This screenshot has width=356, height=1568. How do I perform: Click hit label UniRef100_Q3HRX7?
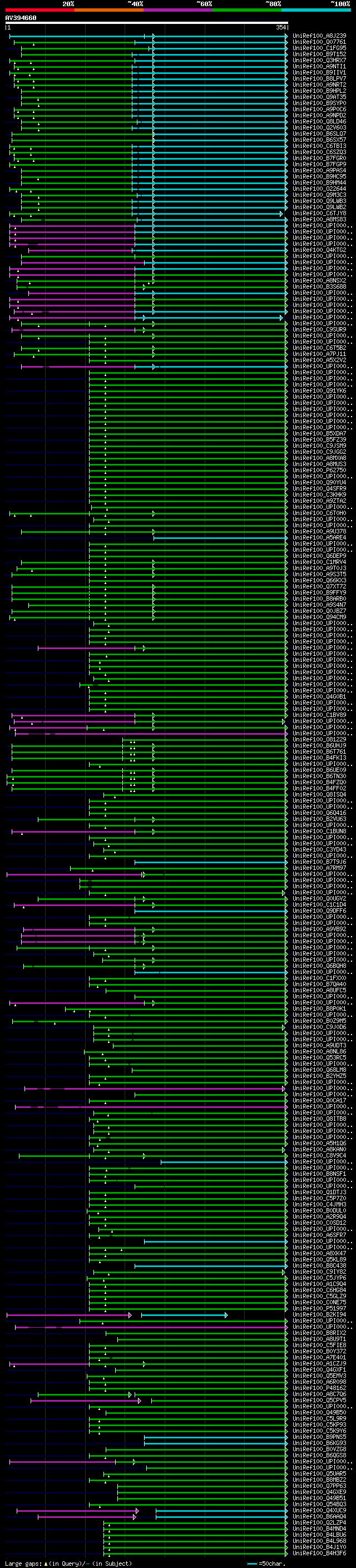pyautogui.click(x=319, y=60)
